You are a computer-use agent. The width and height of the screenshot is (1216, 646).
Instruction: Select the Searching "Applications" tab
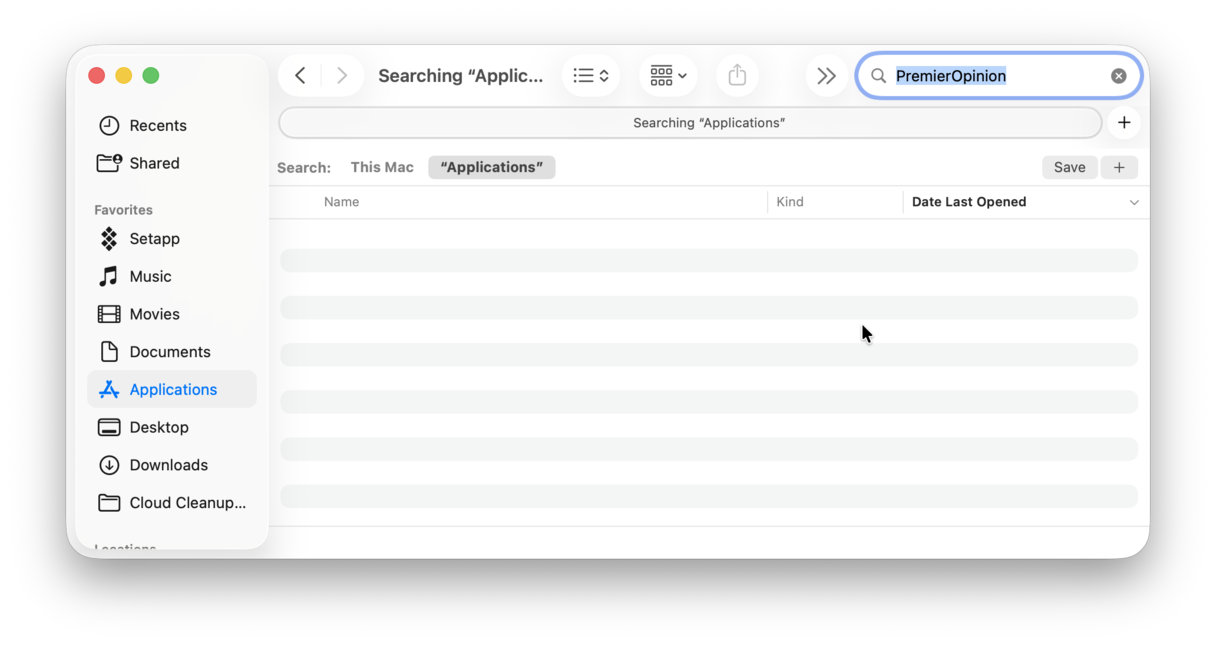pyautogui.click(x=690, y=123)
